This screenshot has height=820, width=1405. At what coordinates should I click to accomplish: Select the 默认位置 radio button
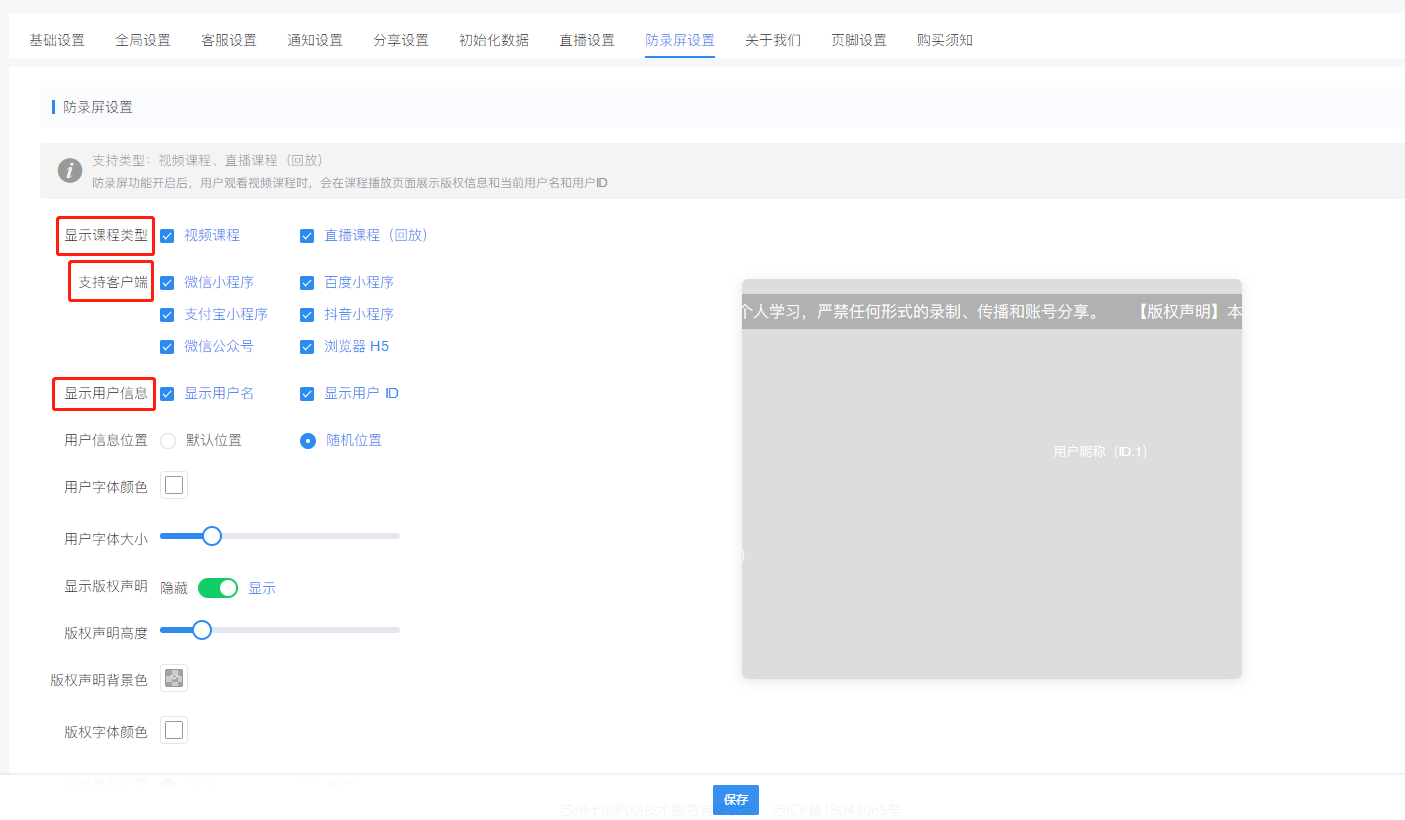(x=168, y=441)
